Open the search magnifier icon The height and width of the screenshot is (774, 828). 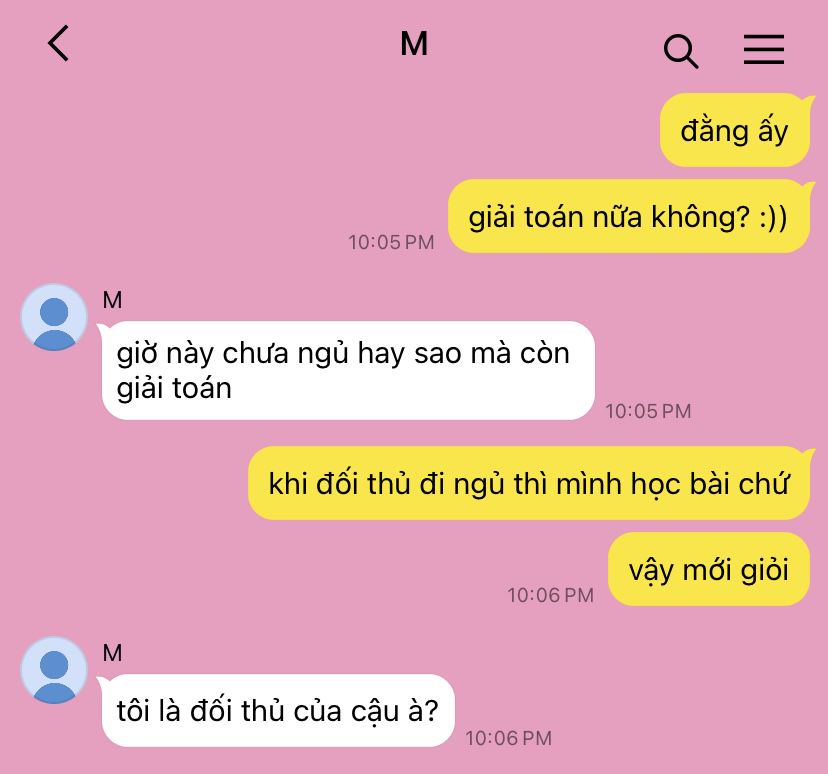(x=681, y=51)
